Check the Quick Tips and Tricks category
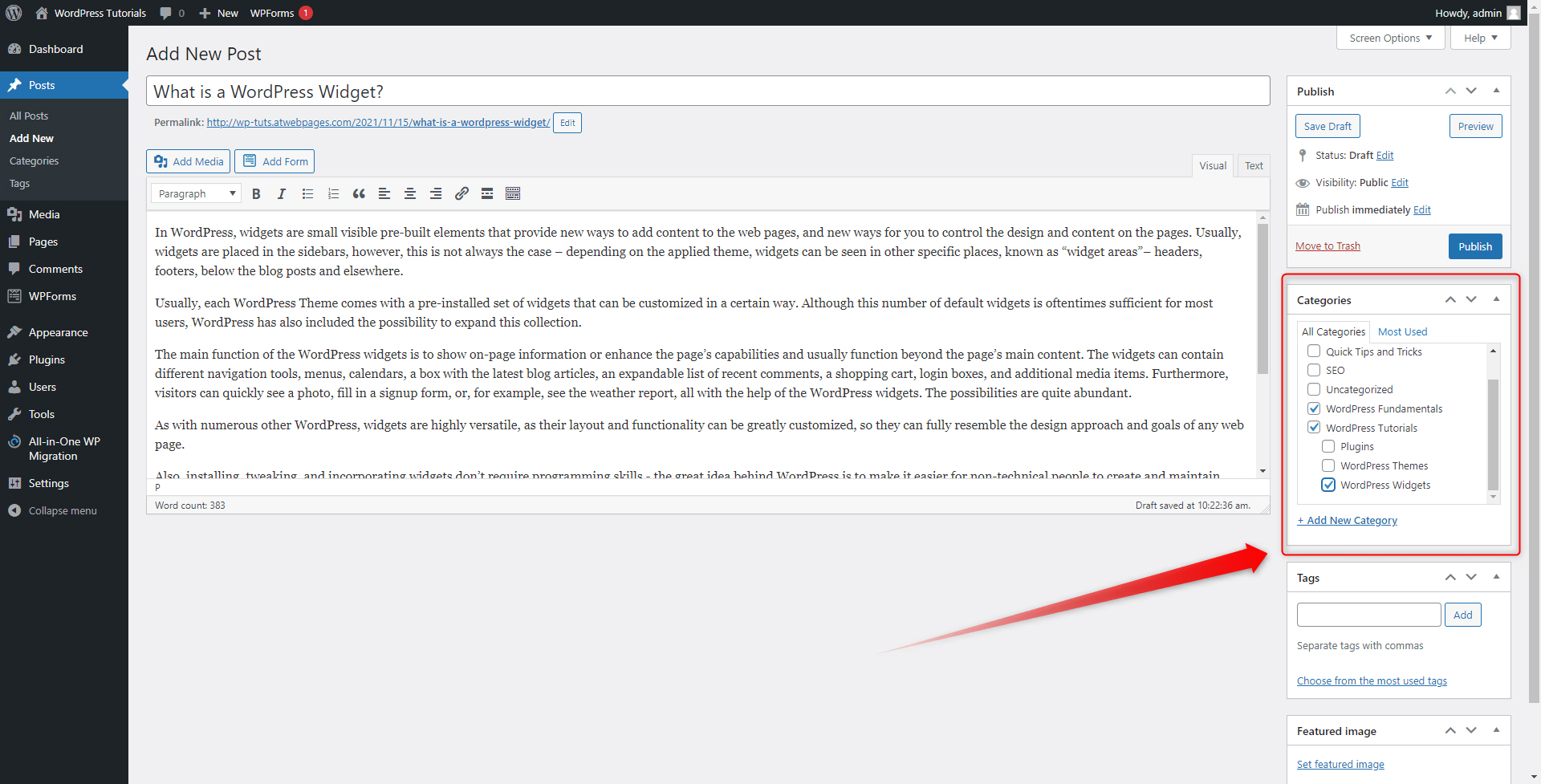The height and width of the screenshot is (784, 1541). [1314, 351]
